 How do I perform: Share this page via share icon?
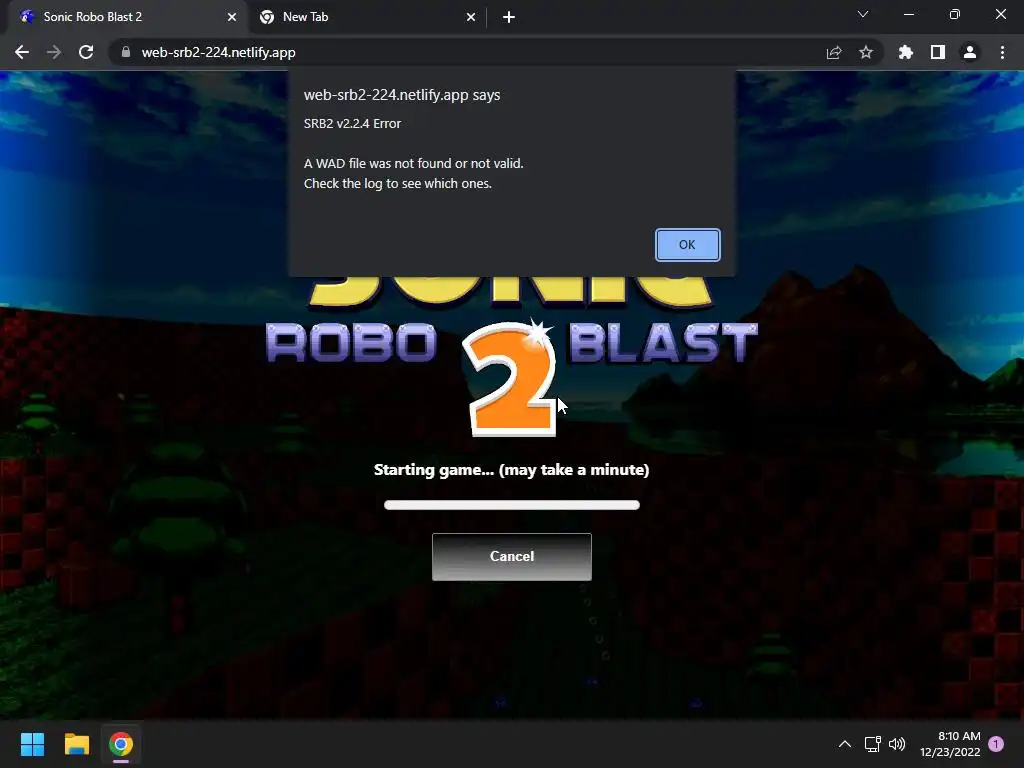(x=833, y=52)
